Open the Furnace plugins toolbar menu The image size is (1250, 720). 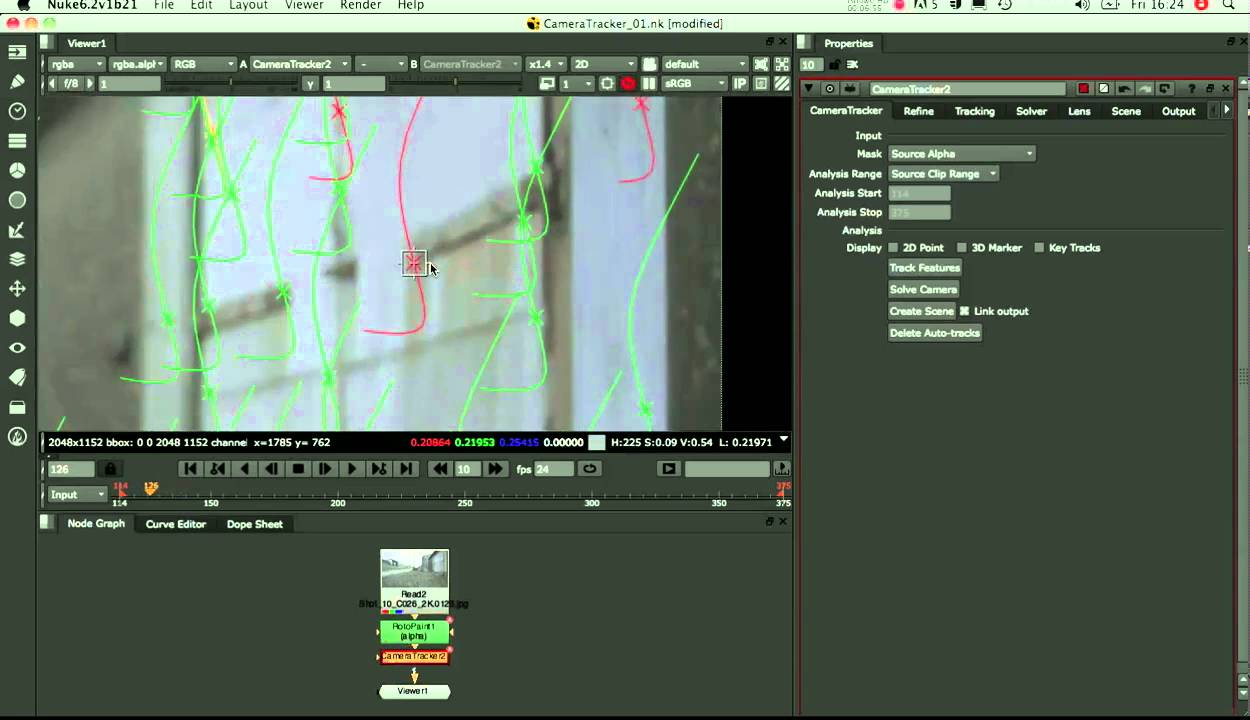pos(17,437)
